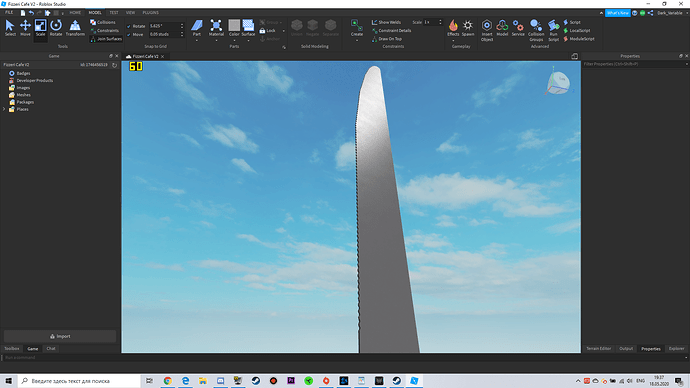Viewport: 690px width, 388px height.
Task: Open Collision Groups editor
Action: point(536,30)
